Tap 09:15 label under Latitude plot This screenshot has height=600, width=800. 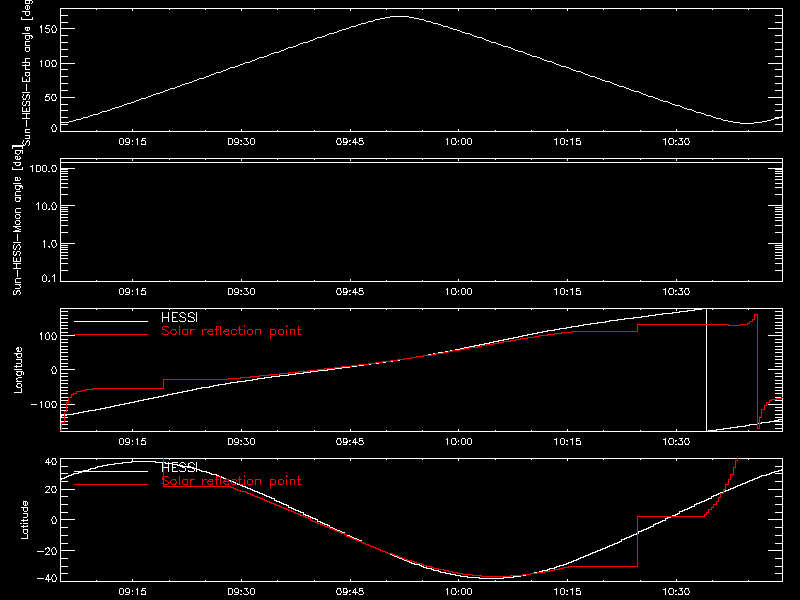(132, 591)
